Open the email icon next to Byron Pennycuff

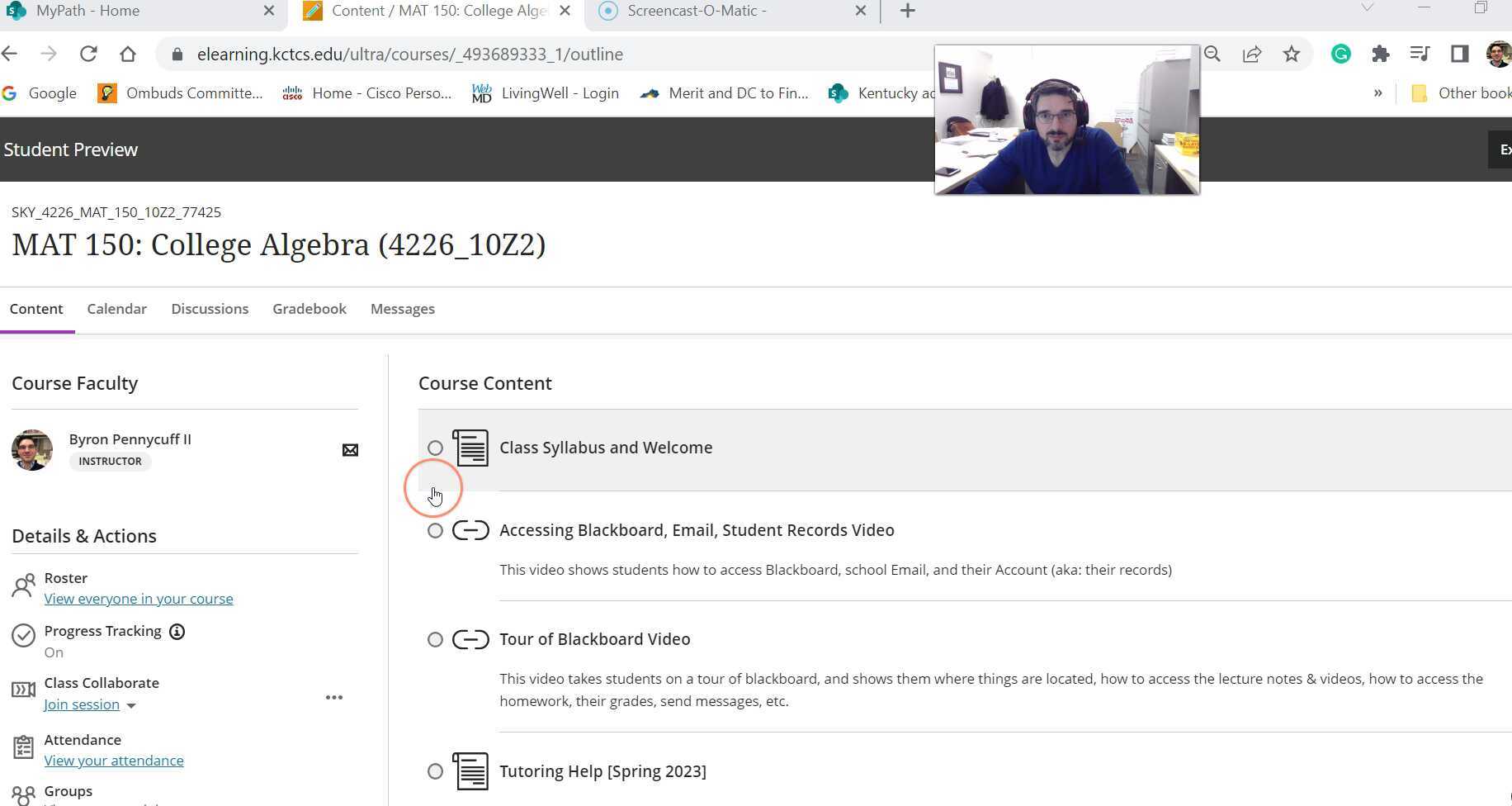pyautogui.click(x=350, y=449)
